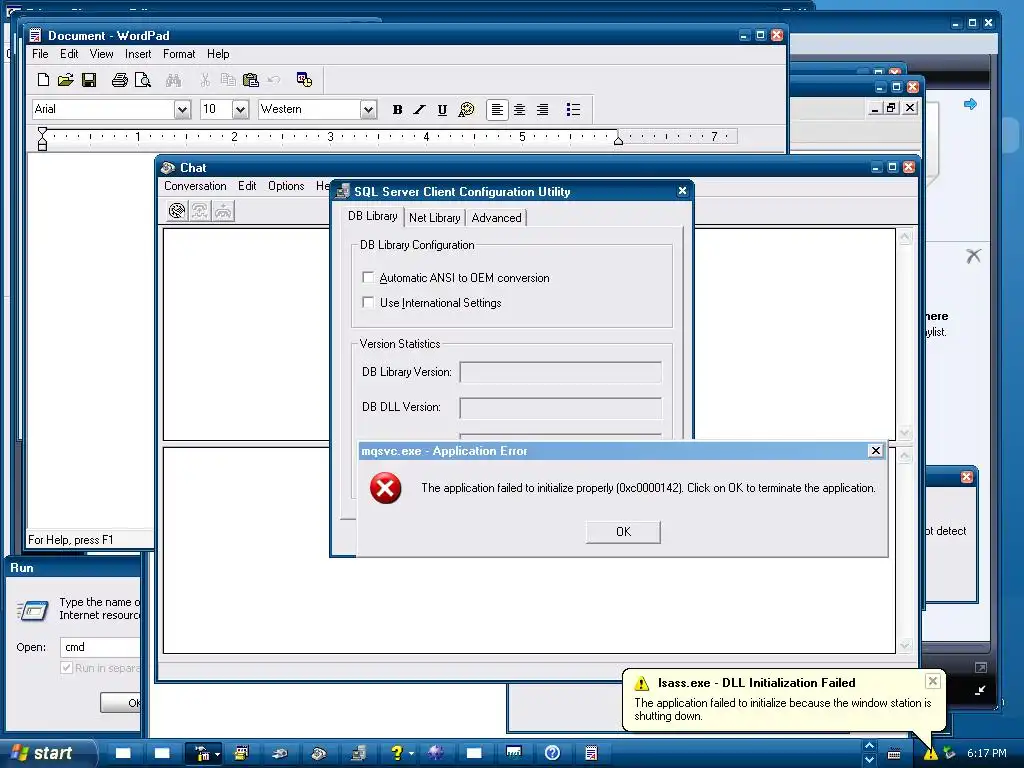
Task: Toggle bullet list in WordPad
Action: point(573,110)
